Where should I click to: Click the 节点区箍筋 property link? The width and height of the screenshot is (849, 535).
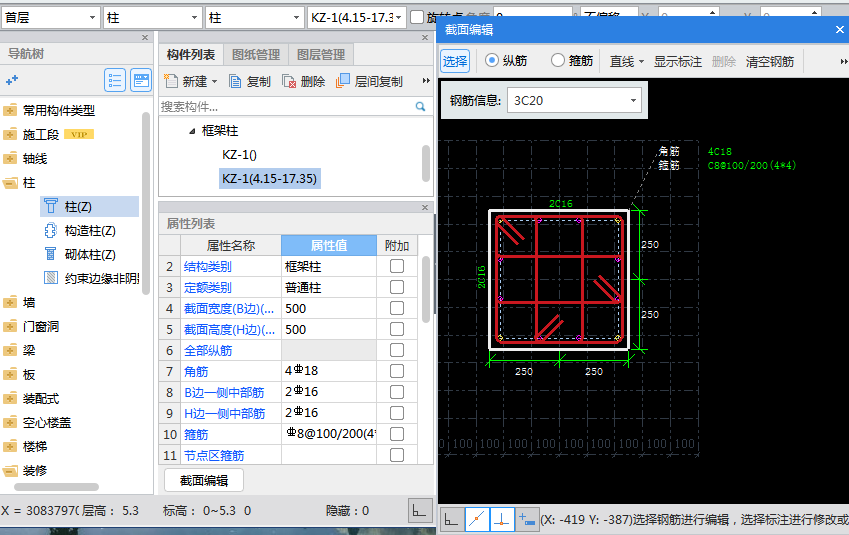[x=214, y=455]
